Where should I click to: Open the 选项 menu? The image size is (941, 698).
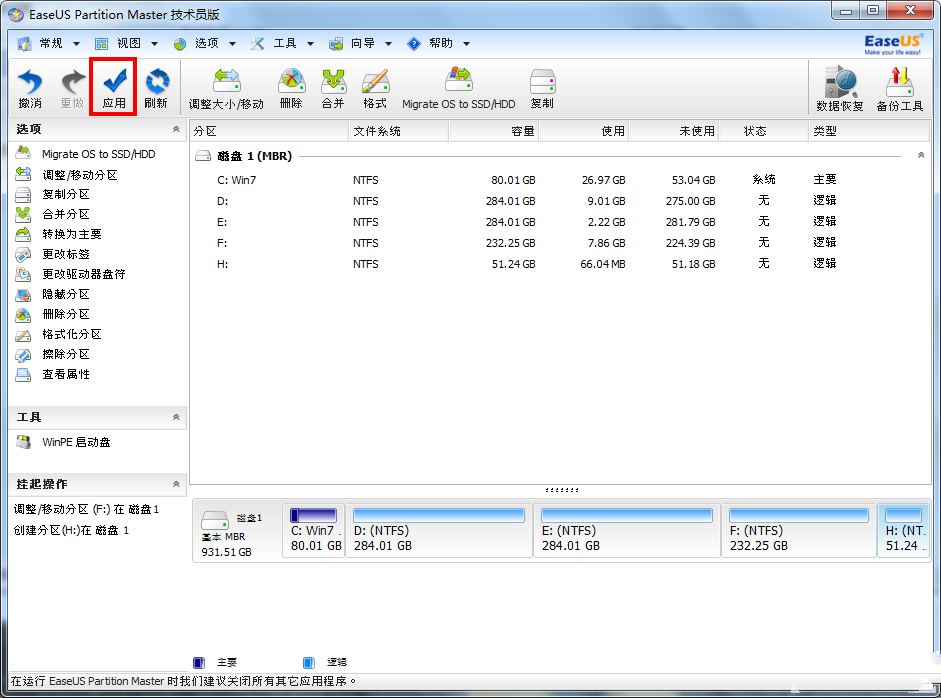[x=205, y=43]
